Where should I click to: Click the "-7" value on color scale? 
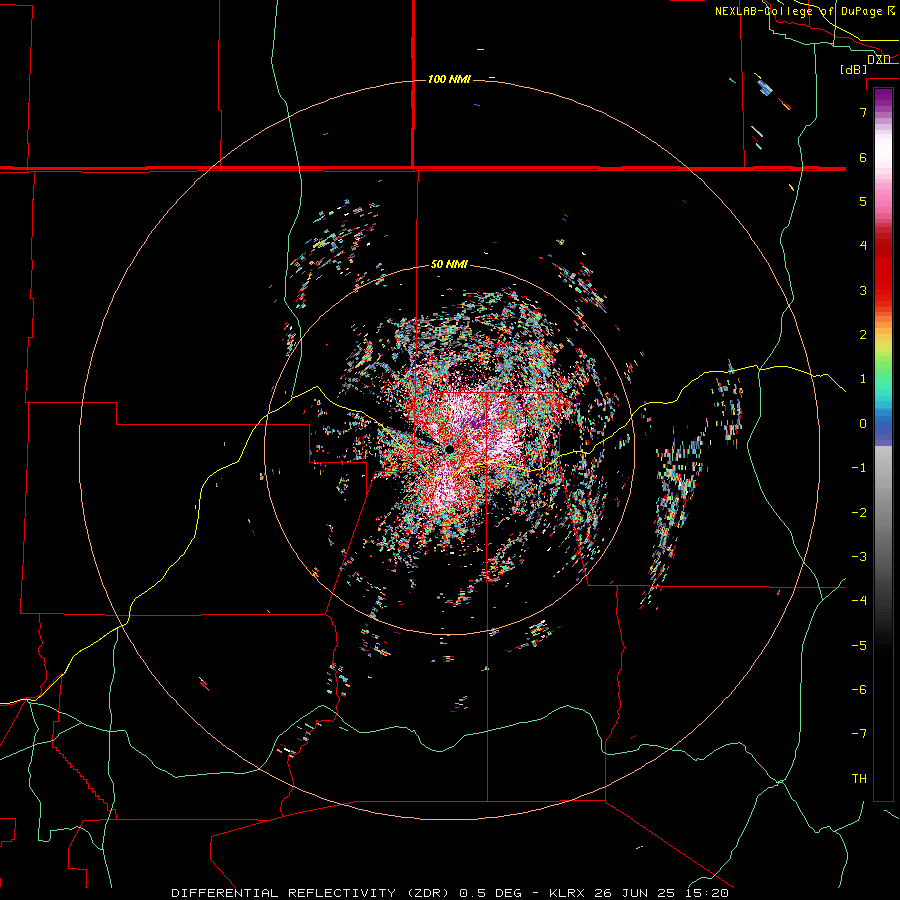(x=859, y=734)
